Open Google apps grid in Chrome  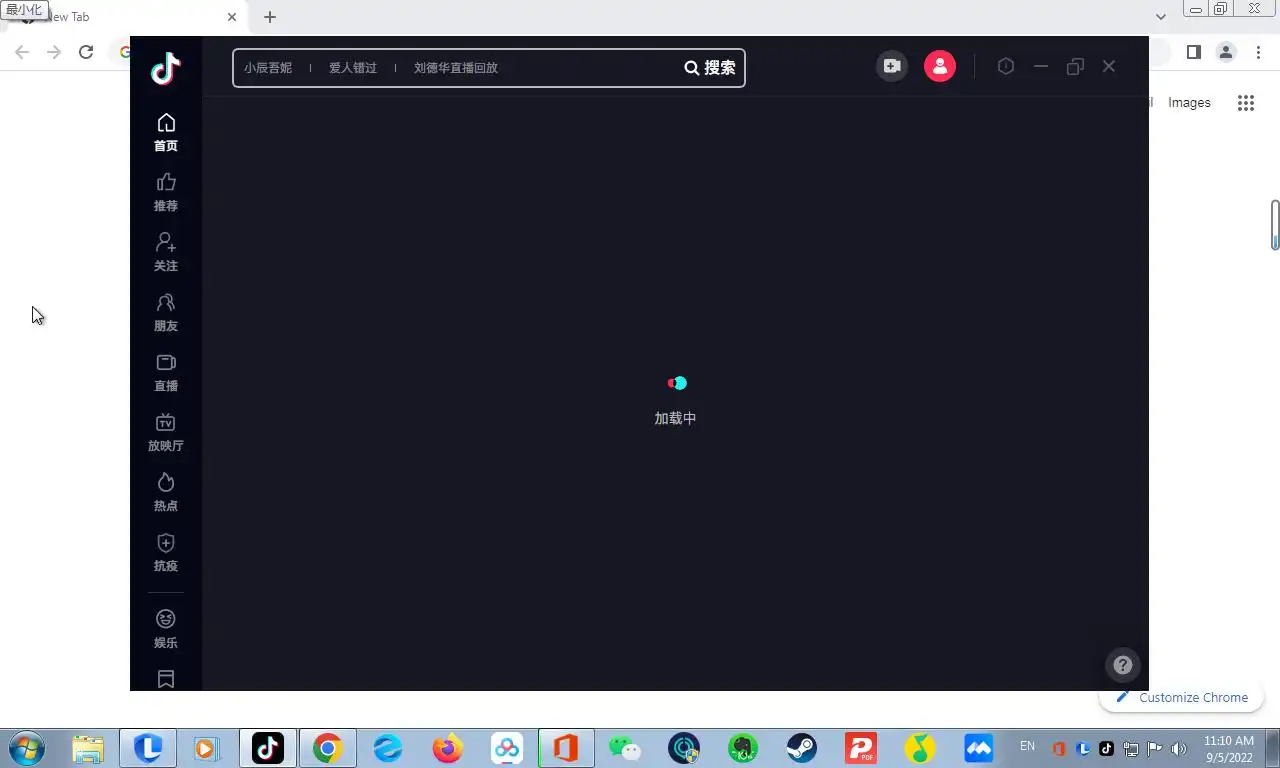click(x=1246, y=103)
